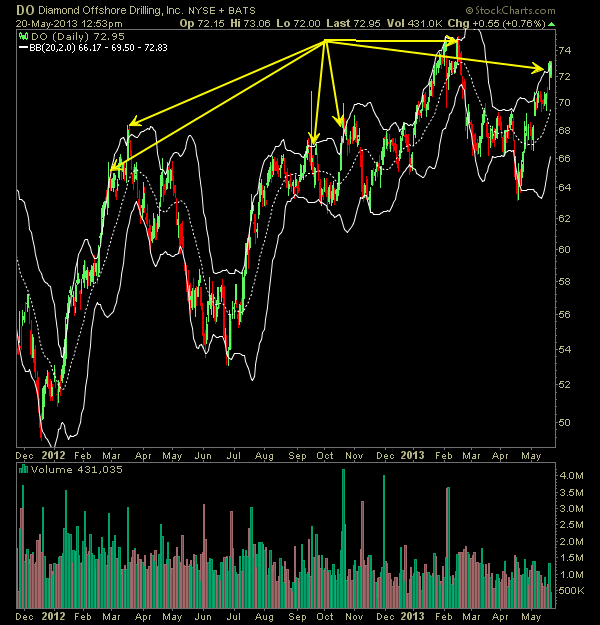
Task: Click the 'Last 72.95' price value
Action: 353,24
